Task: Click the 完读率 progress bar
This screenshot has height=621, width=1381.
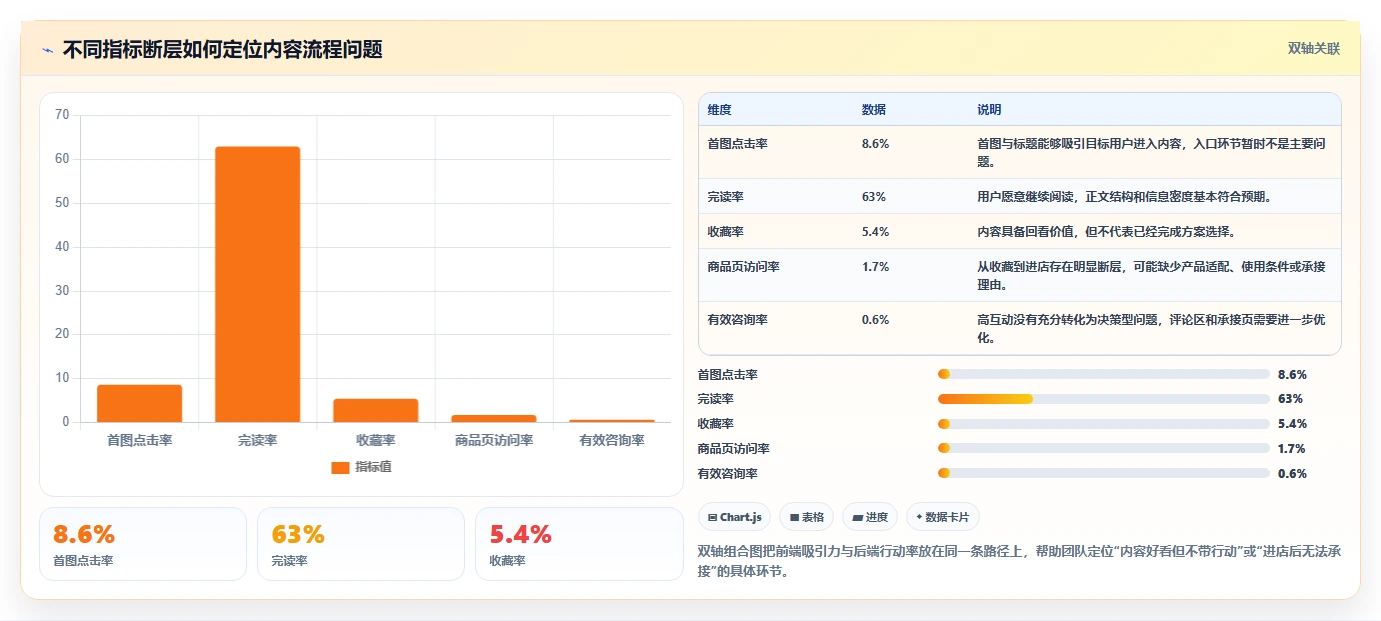Action: coord(1104,399)
